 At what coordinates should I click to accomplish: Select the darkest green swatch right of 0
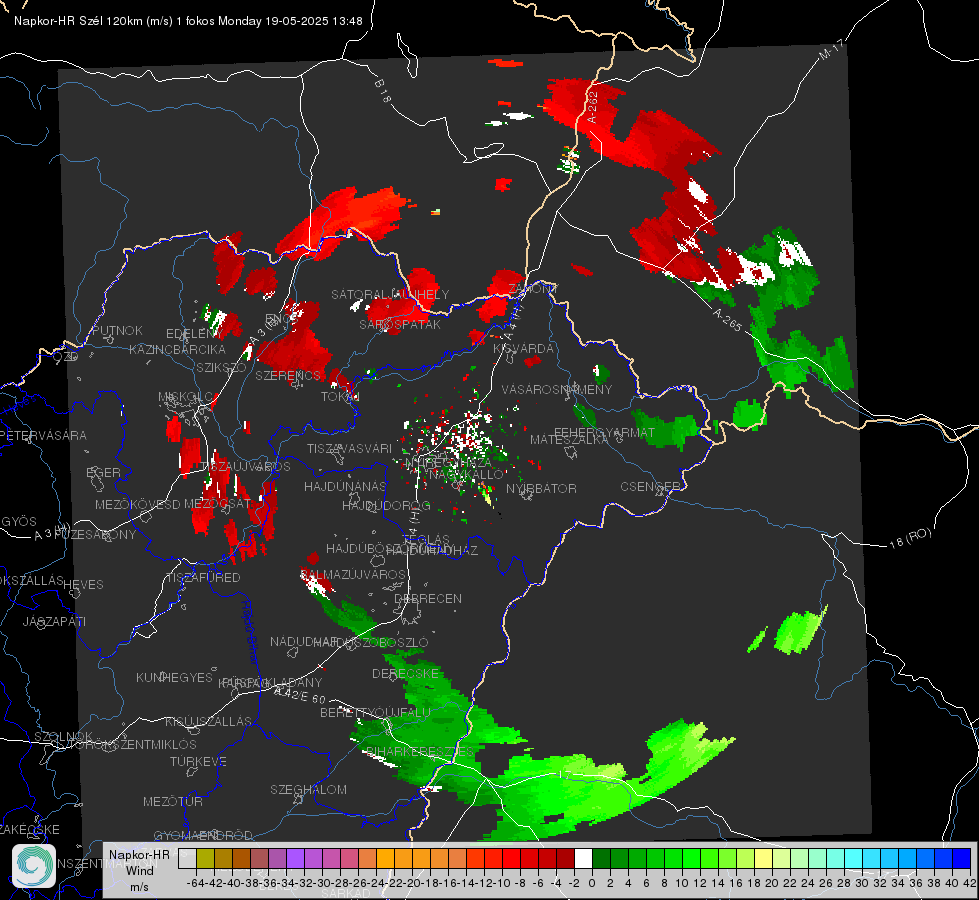pyautogui.click(x=601, y=858)
